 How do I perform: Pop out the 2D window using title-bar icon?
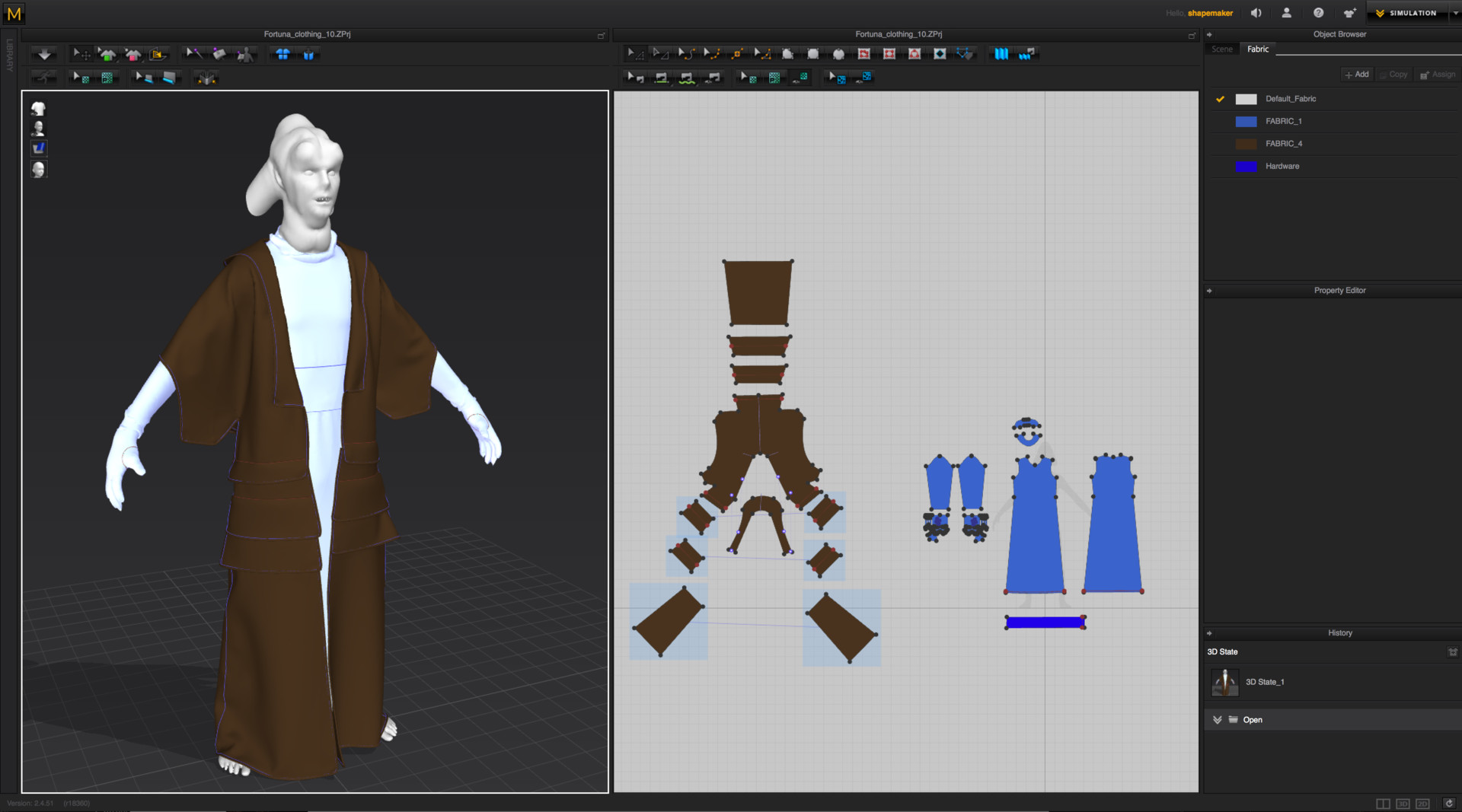(1192, 35)
